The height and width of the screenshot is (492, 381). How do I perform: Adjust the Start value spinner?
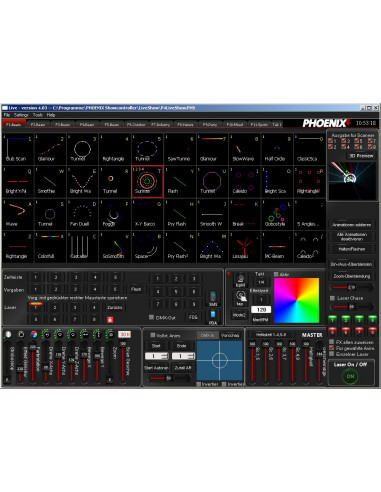click(156, 356)
